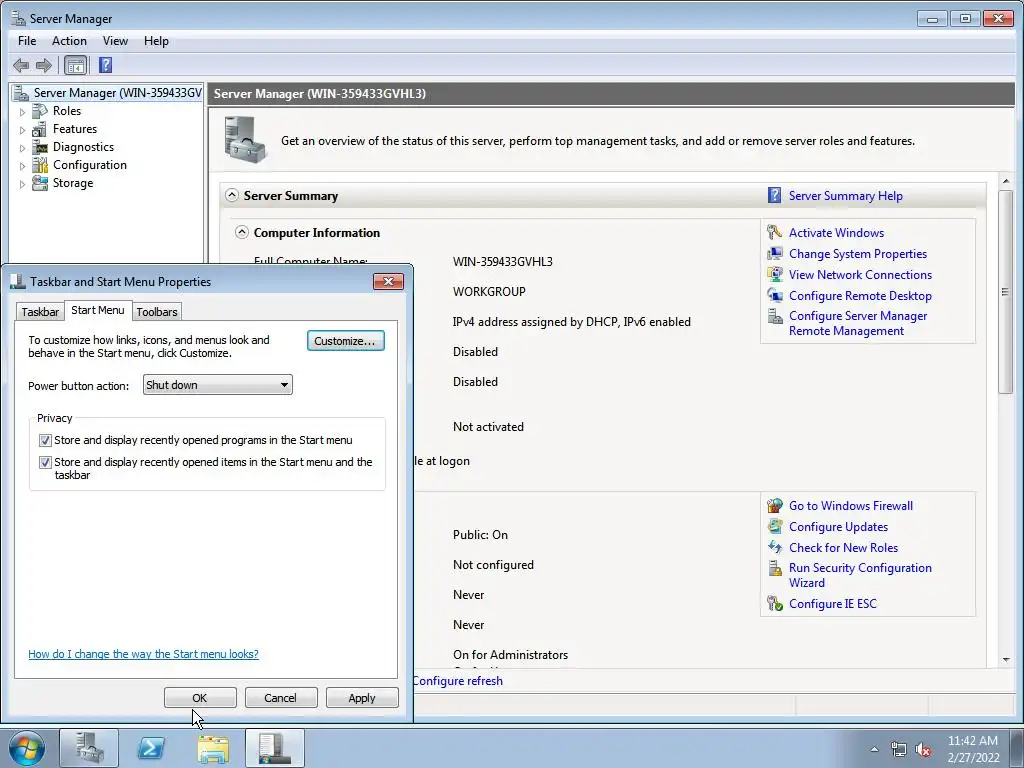This screenshot has height=768, width=1024.
Task: Click the Go to Windows Firewall icon
Action: click(x=775, y=505)
